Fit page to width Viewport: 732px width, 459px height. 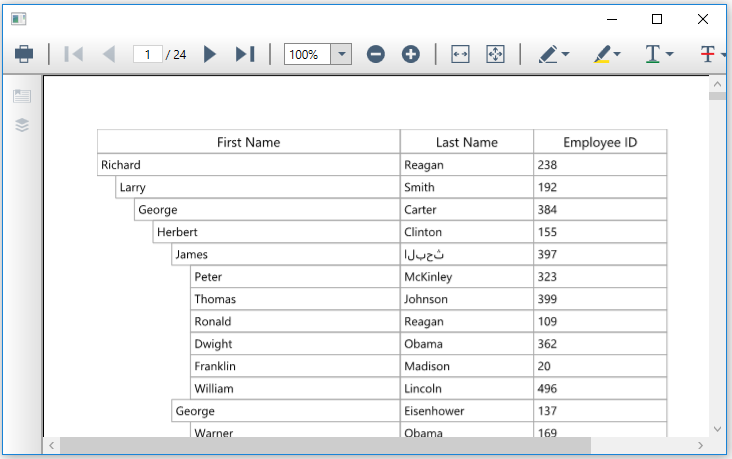pyautogui.click(x=460, y=54)
